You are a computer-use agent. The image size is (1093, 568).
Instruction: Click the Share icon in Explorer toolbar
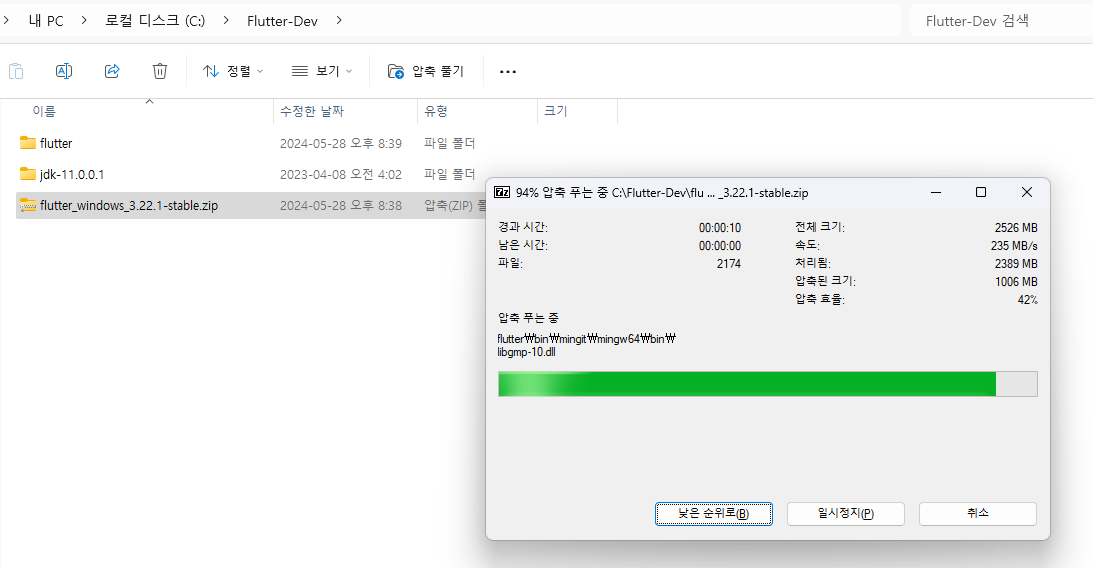pos(112,71)
